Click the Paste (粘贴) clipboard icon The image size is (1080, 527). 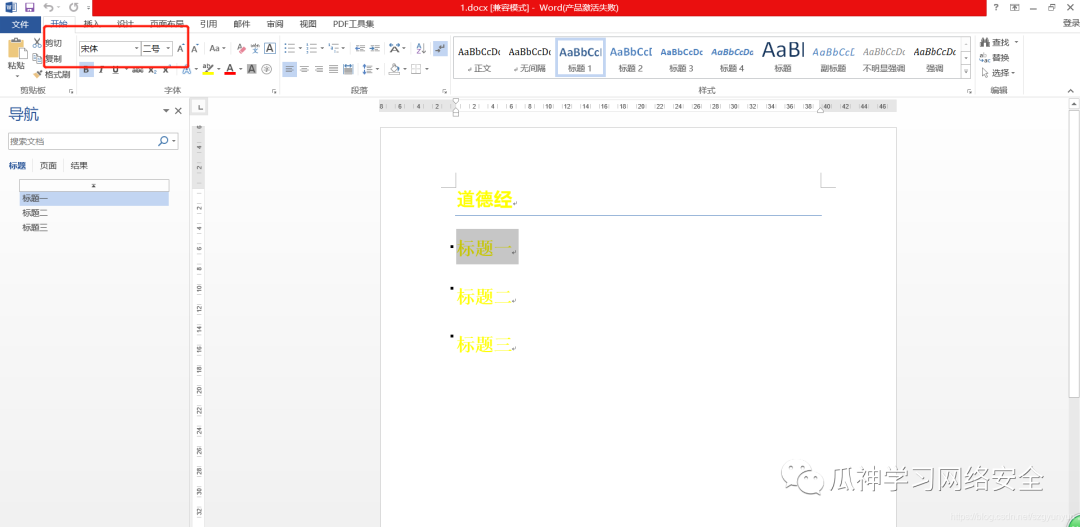(16, 50)
